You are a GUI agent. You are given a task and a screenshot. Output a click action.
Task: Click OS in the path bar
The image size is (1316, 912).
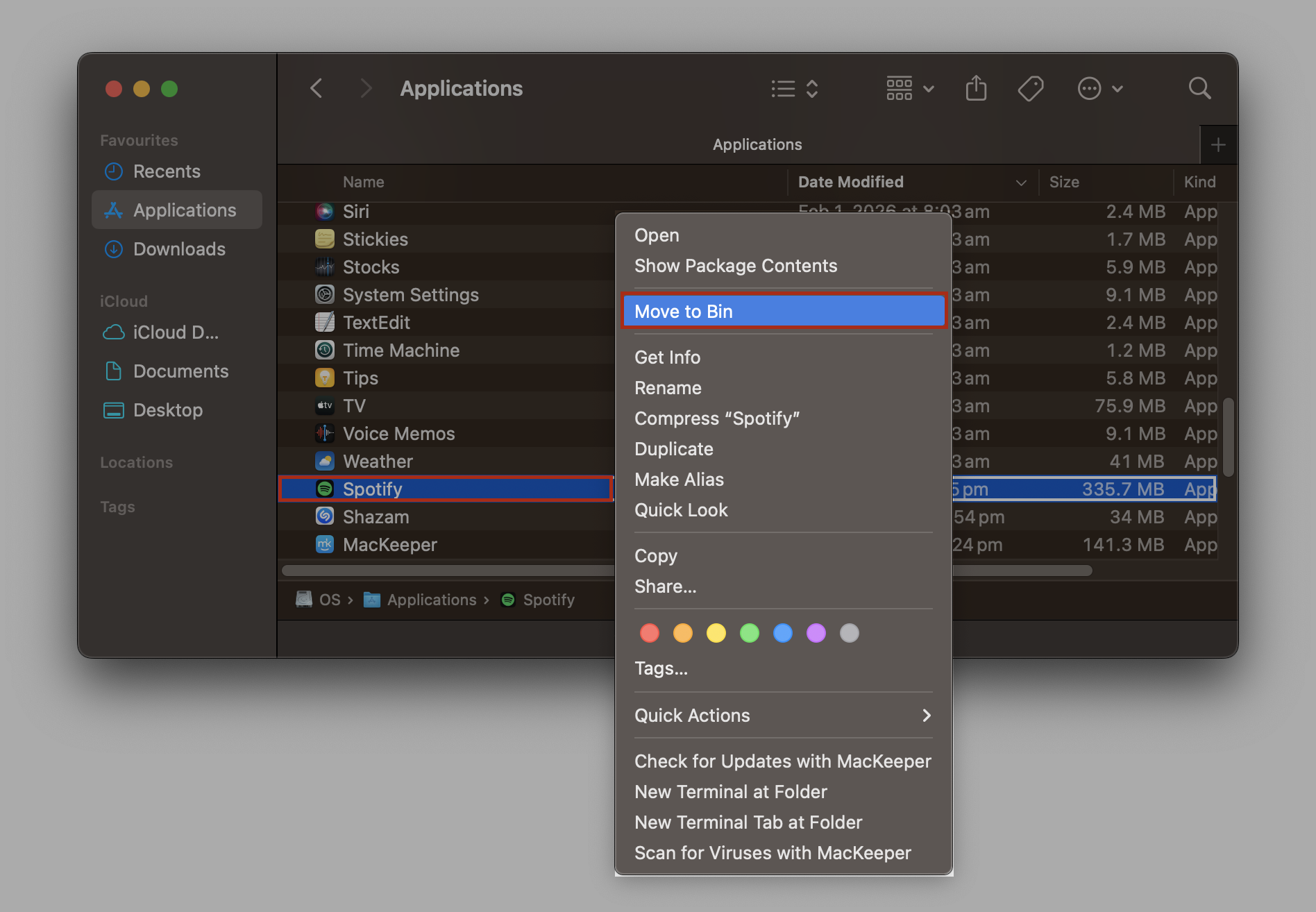click(x=319, y=600)
